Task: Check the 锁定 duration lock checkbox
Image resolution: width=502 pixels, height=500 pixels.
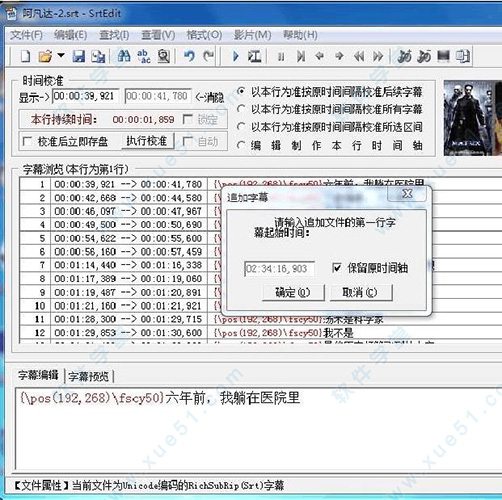Action: (188, 119)
